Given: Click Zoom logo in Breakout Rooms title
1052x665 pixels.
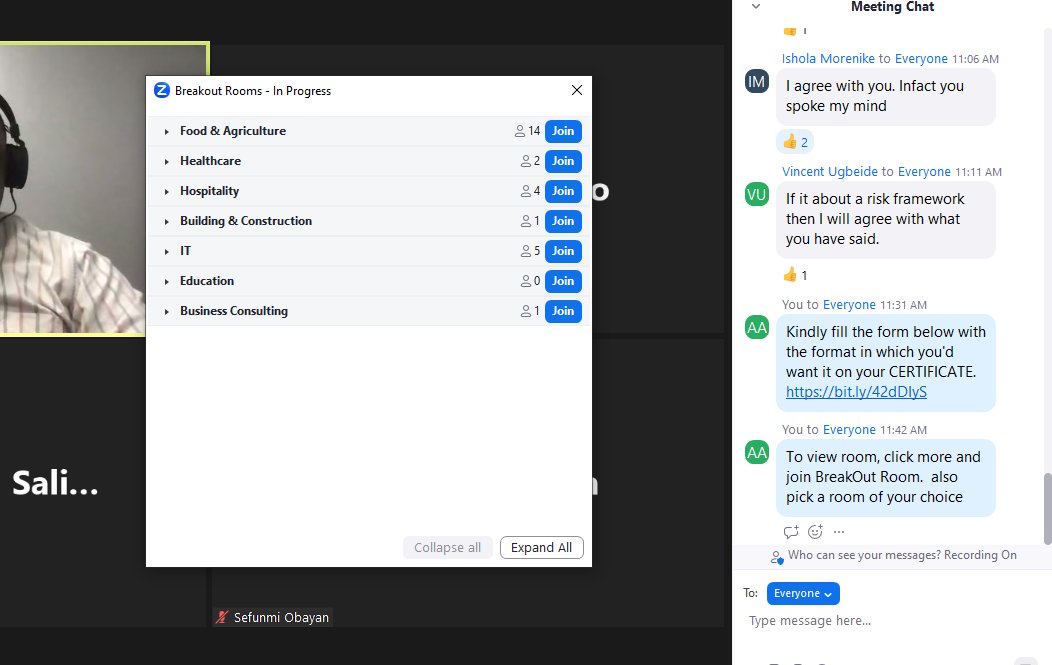Looking at the screenshot, I should [x=162, y=90].
